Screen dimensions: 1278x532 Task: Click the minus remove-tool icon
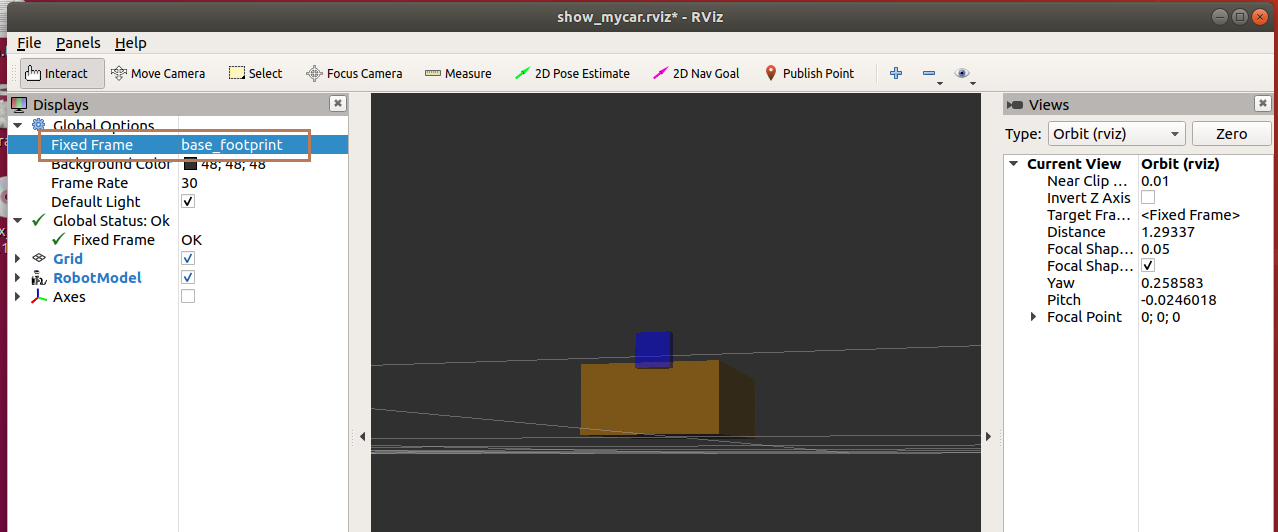(929, 73)
